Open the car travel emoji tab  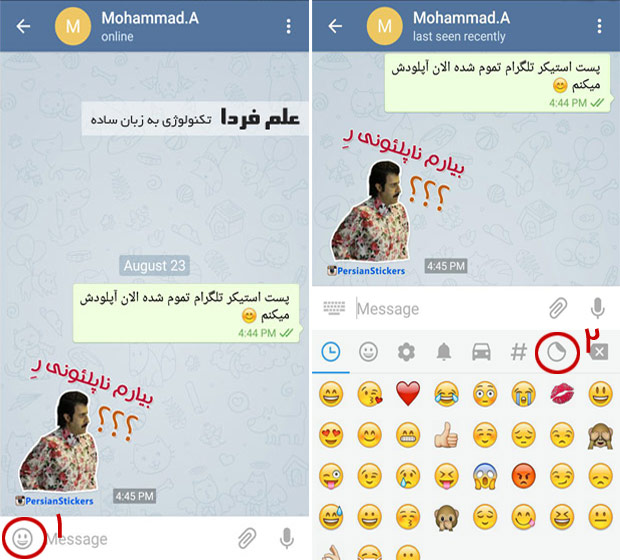click(x=481, y=352)
